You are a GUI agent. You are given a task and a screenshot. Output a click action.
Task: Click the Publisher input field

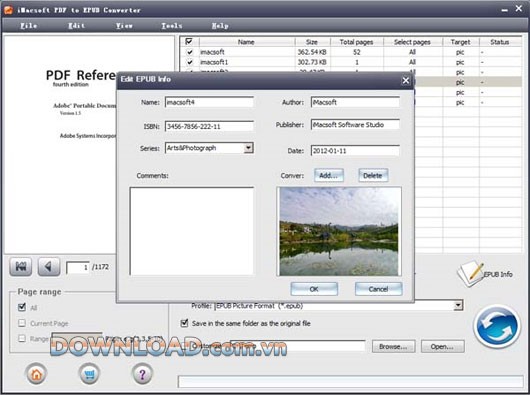click(355, 125)
